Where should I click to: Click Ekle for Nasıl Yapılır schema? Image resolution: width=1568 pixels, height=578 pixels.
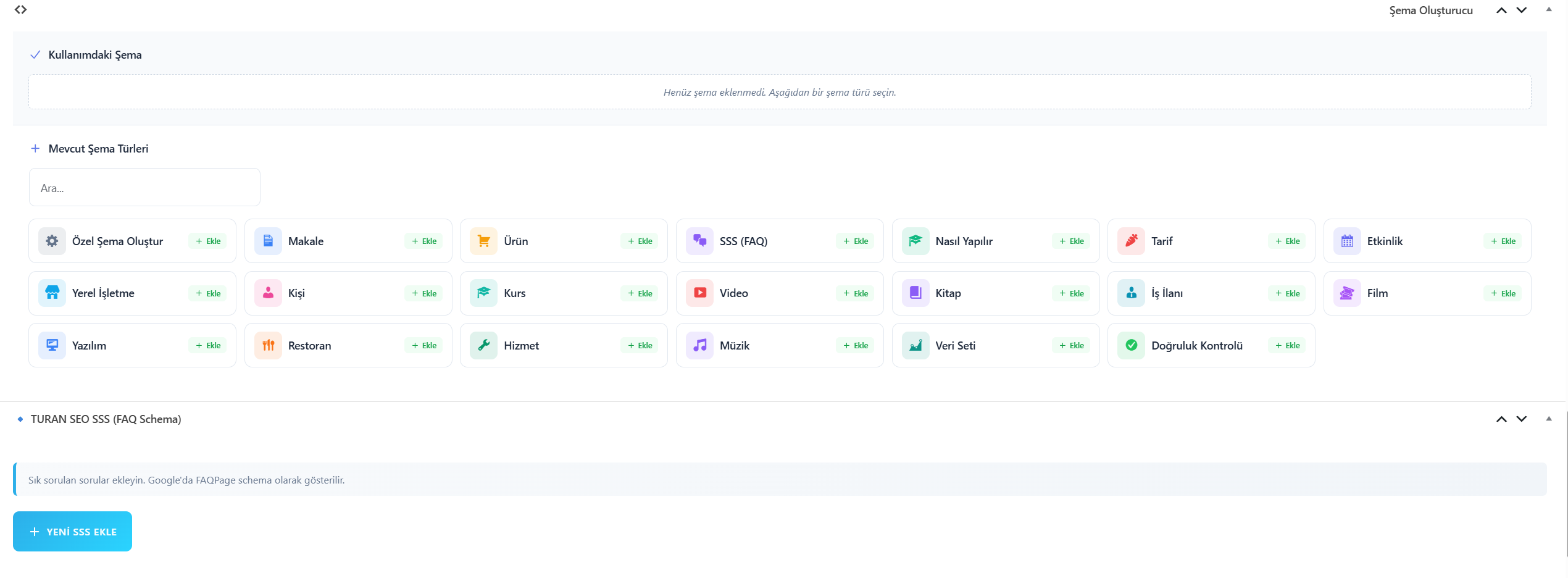(1071, 241)
